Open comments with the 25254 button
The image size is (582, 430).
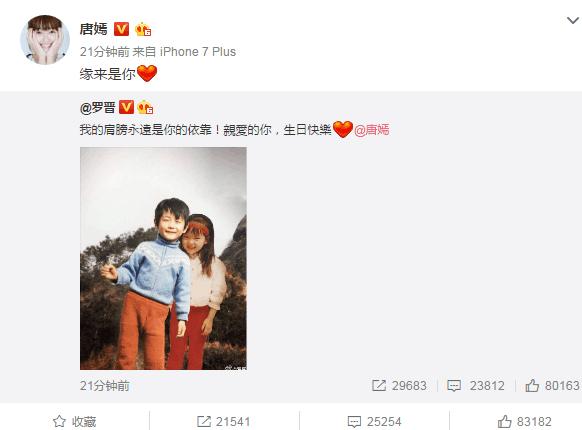[375, 421]
